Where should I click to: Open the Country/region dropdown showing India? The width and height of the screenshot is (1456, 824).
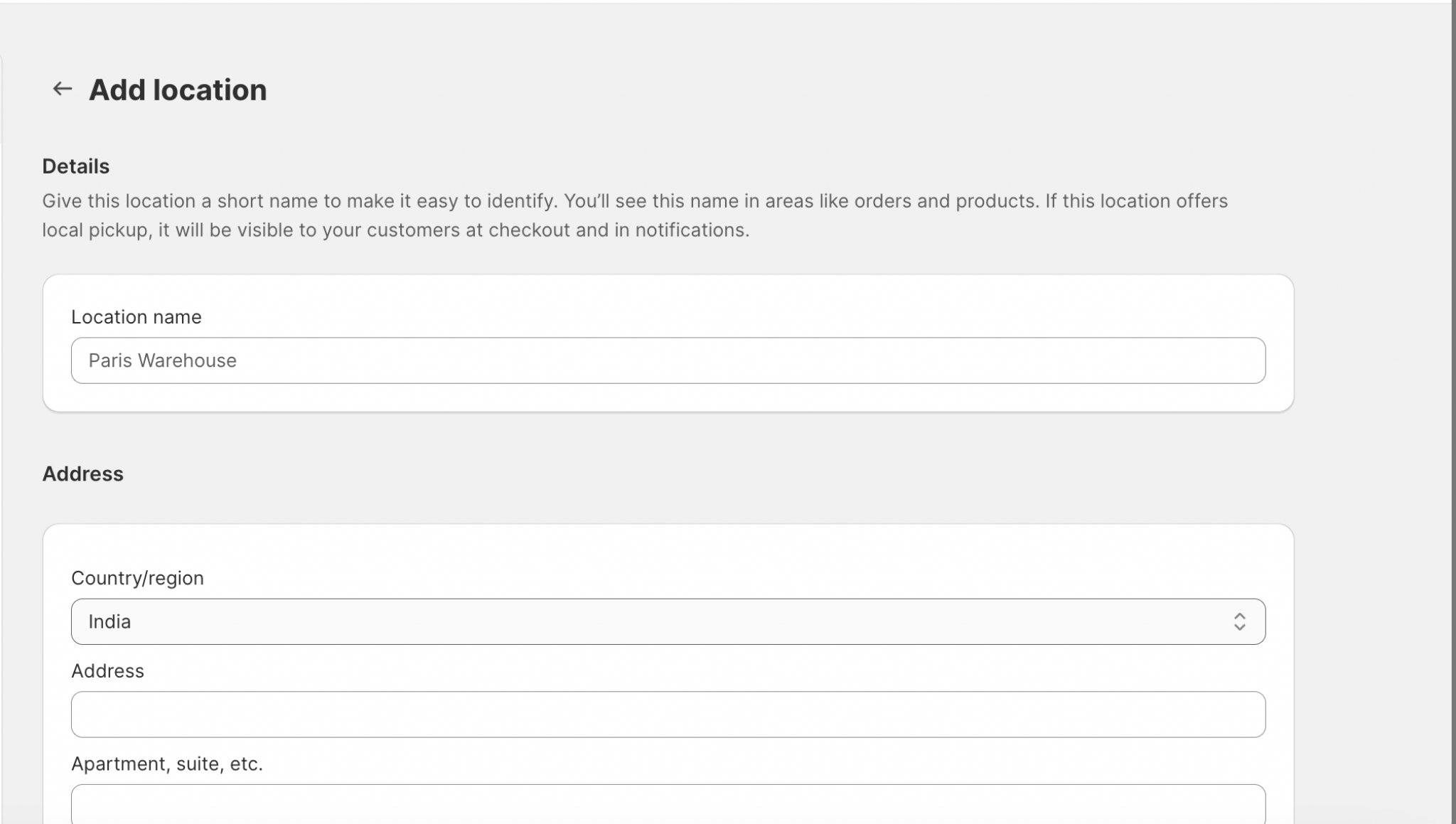click(x=667, y=622)
